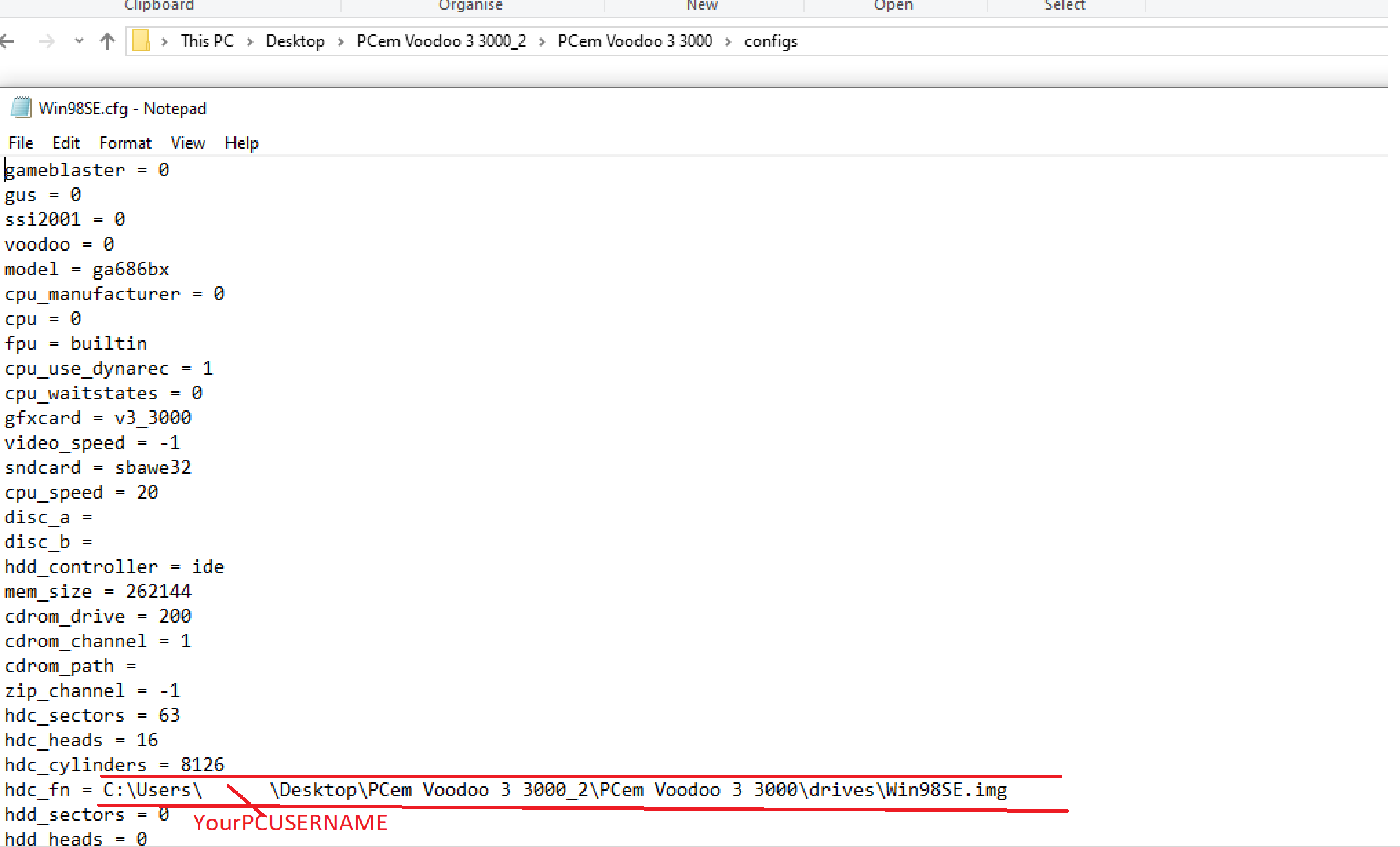Screen dimensions: 1400x847
Task: Click the Forward navigation arrow
Action: click(x=46, y=41)
